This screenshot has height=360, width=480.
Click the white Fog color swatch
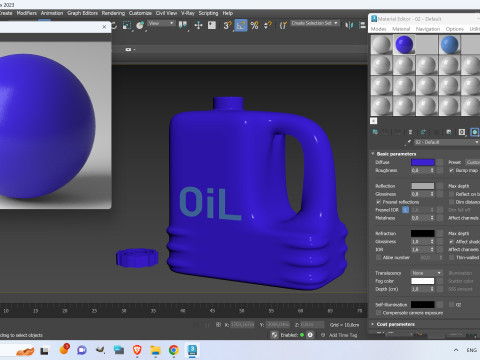(423, 281)
